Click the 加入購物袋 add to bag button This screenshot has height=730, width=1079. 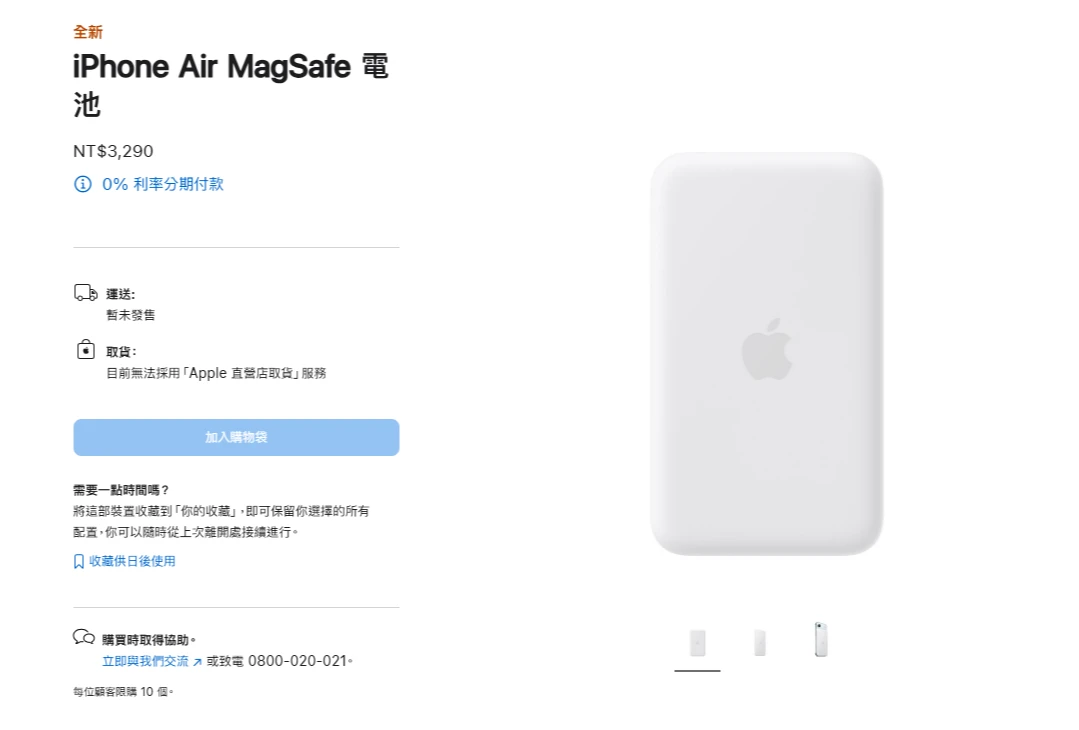coord(236,438)
